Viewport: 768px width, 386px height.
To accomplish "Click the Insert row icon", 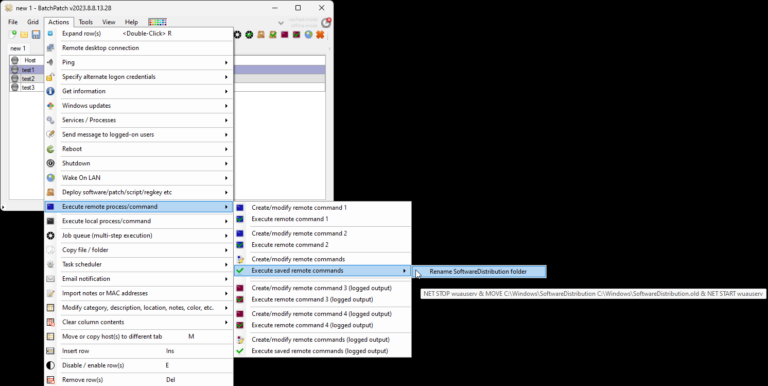I will tap(50, 351).
